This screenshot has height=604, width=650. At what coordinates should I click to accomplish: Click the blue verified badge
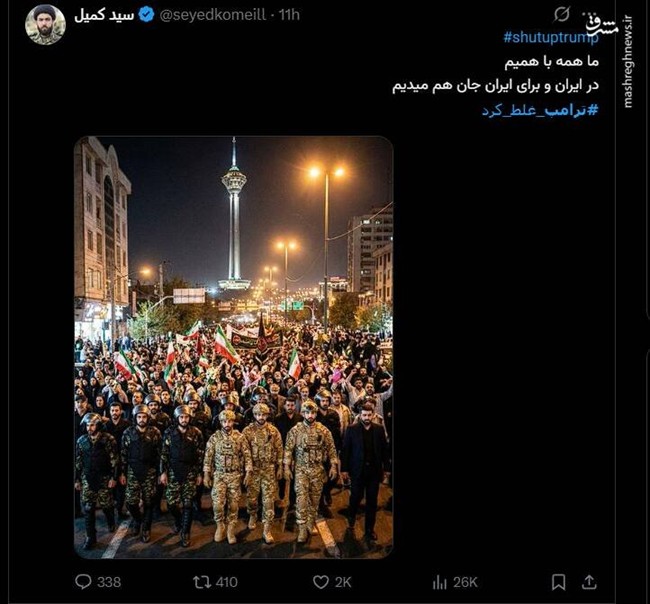click(x=146, y=15)
